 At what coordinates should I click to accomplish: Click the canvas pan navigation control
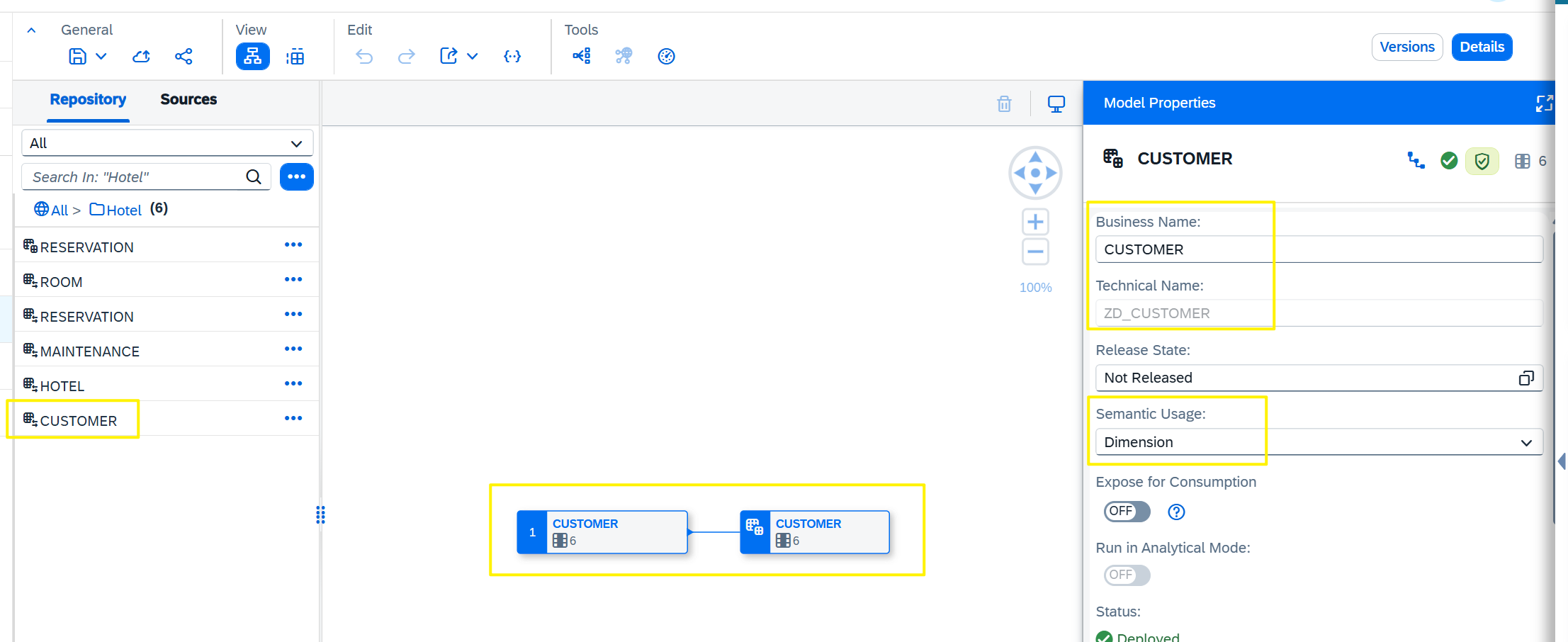click(x=1035, y=173)
